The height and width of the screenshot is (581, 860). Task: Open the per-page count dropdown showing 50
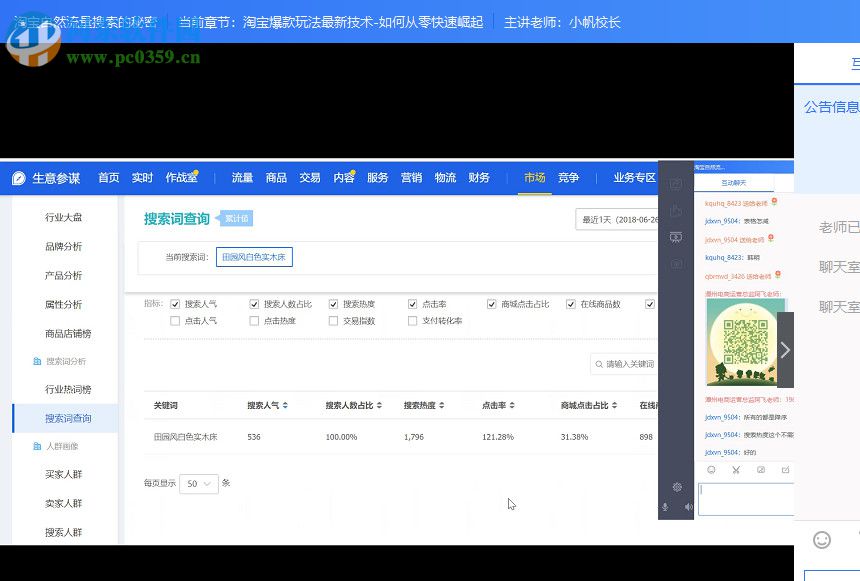coord(199,482)
